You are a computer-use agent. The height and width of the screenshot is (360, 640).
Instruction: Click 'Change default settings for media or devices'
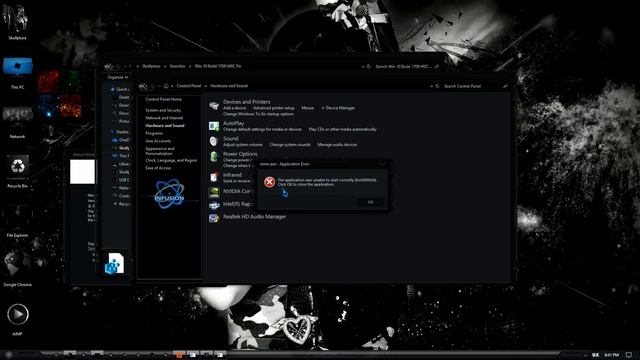point(262,129)
